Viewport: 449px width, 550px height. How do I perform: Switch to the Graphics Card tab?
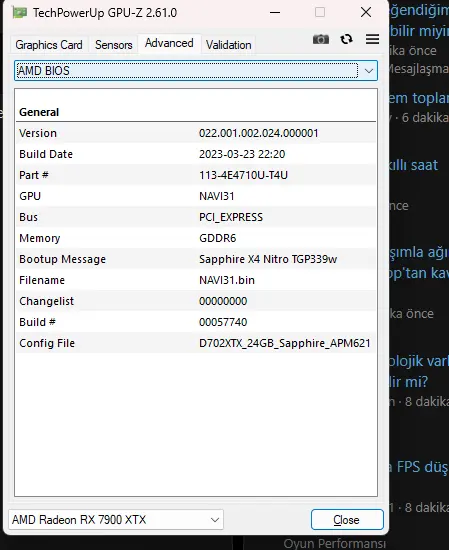tap(49, 45)
